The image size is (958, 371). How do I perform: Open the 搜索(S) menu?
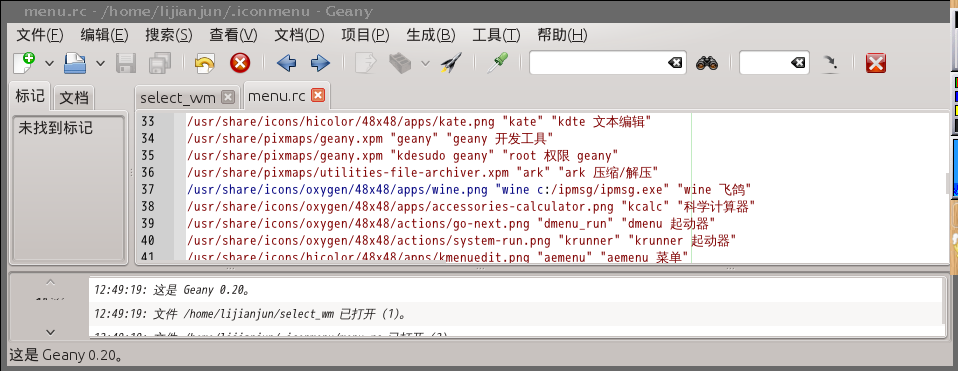(169, 35)
